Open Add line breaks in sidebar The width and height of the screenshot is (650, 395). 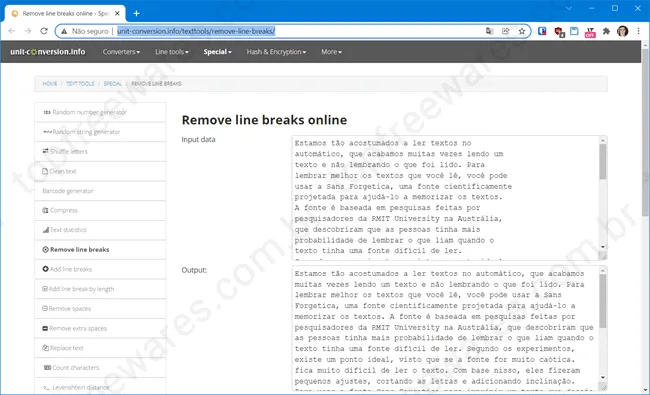tap(100, 269)
